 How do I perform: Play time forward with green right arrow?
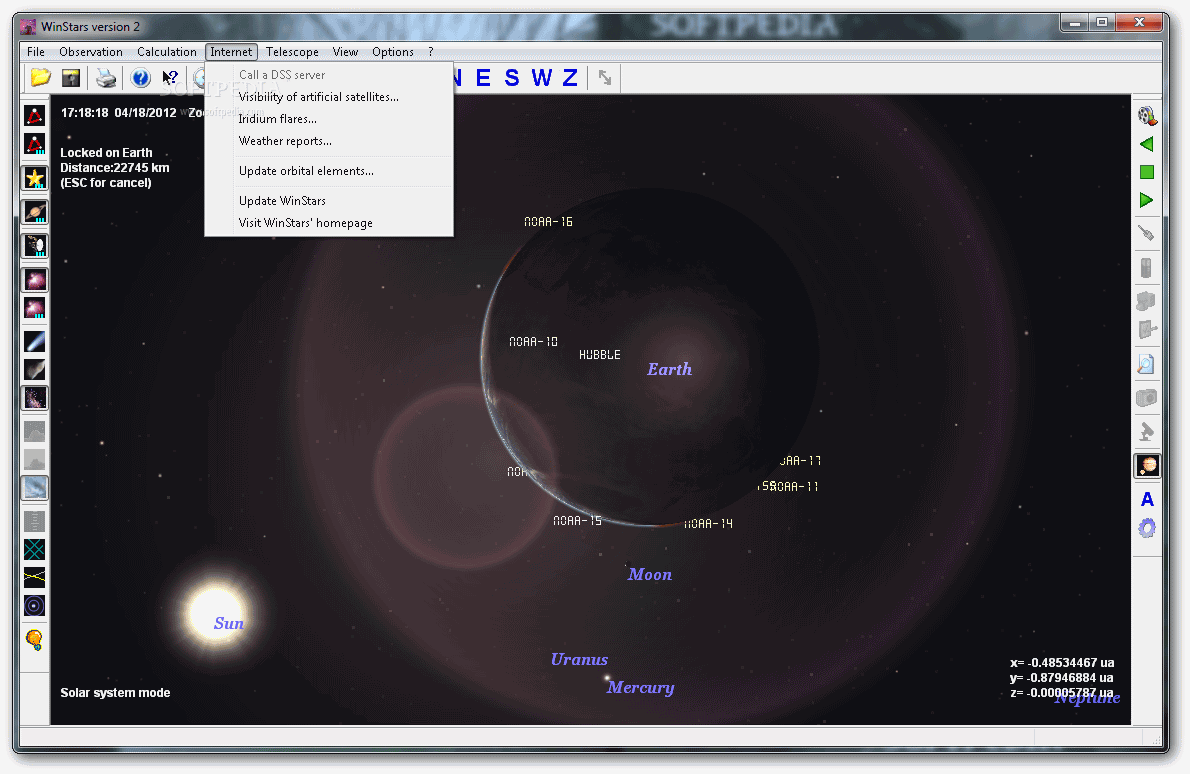1147,200
